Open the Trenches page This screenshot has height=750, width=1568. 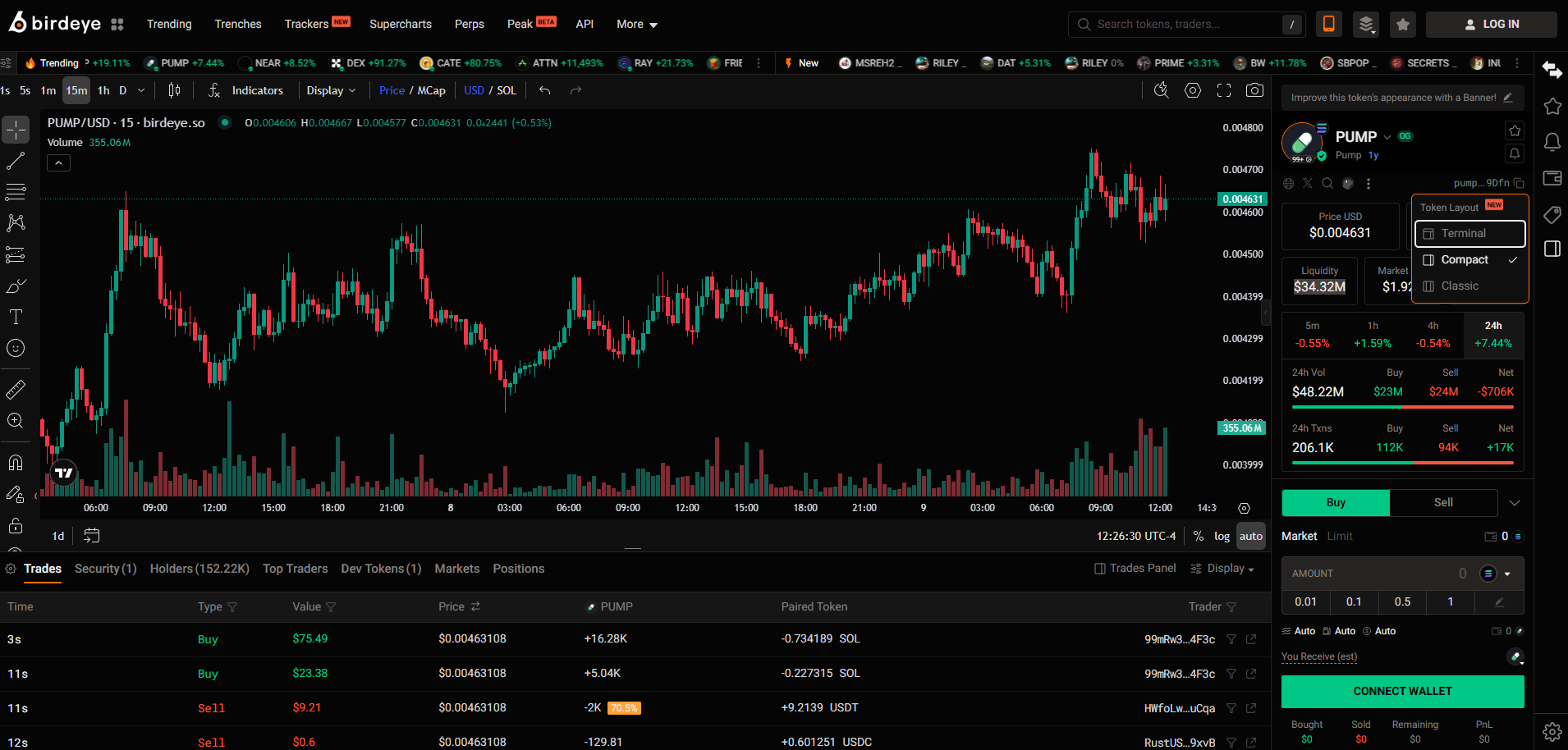238,25
